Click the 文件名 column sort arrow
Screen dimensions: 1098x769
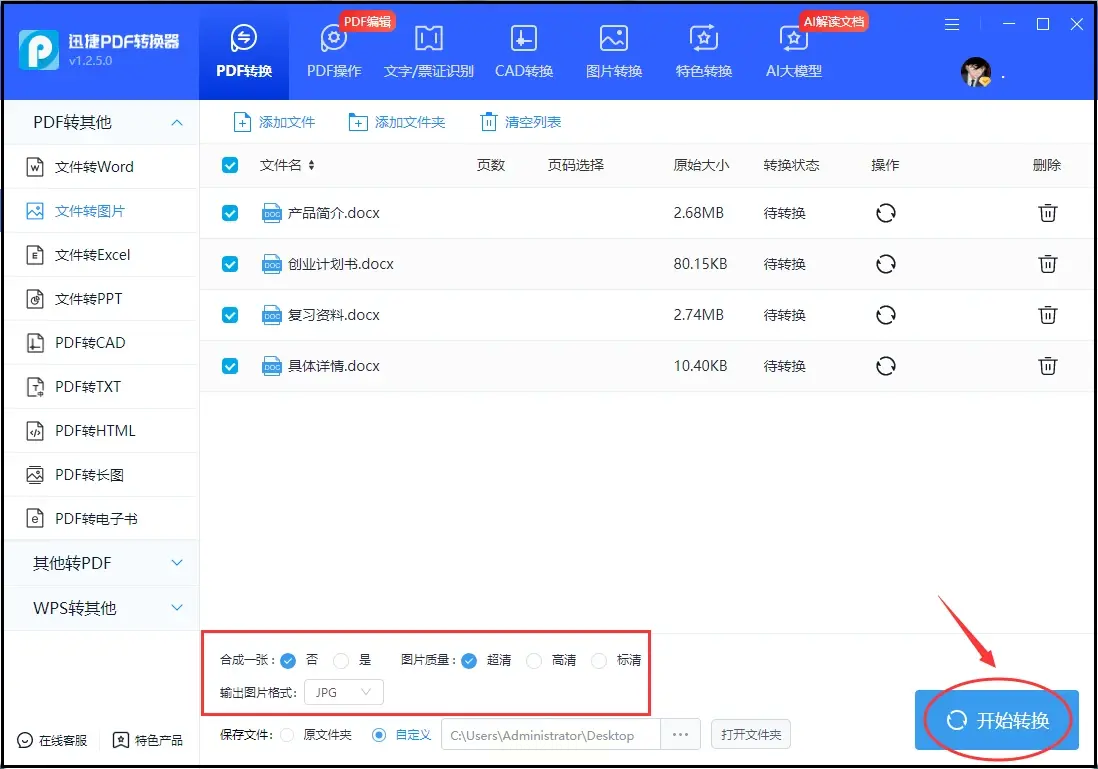[312, 166]
